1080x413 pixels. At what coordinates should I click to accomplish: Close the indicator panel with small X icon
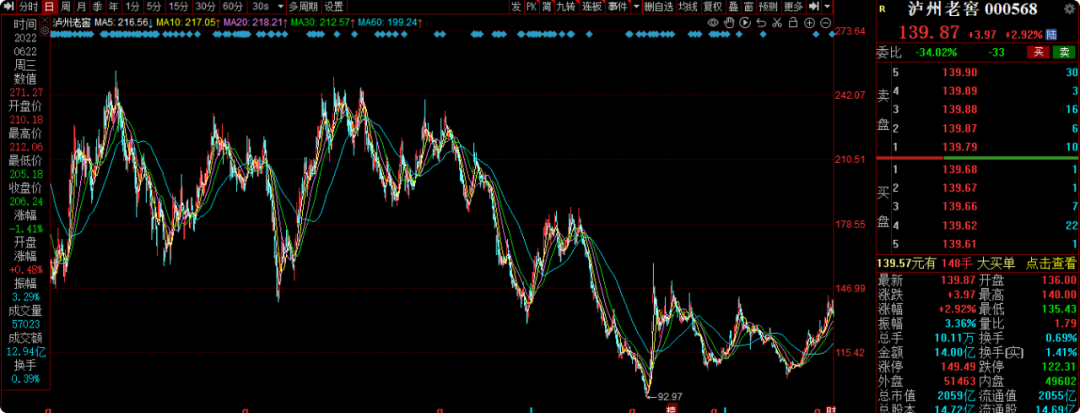coord(45,19)
